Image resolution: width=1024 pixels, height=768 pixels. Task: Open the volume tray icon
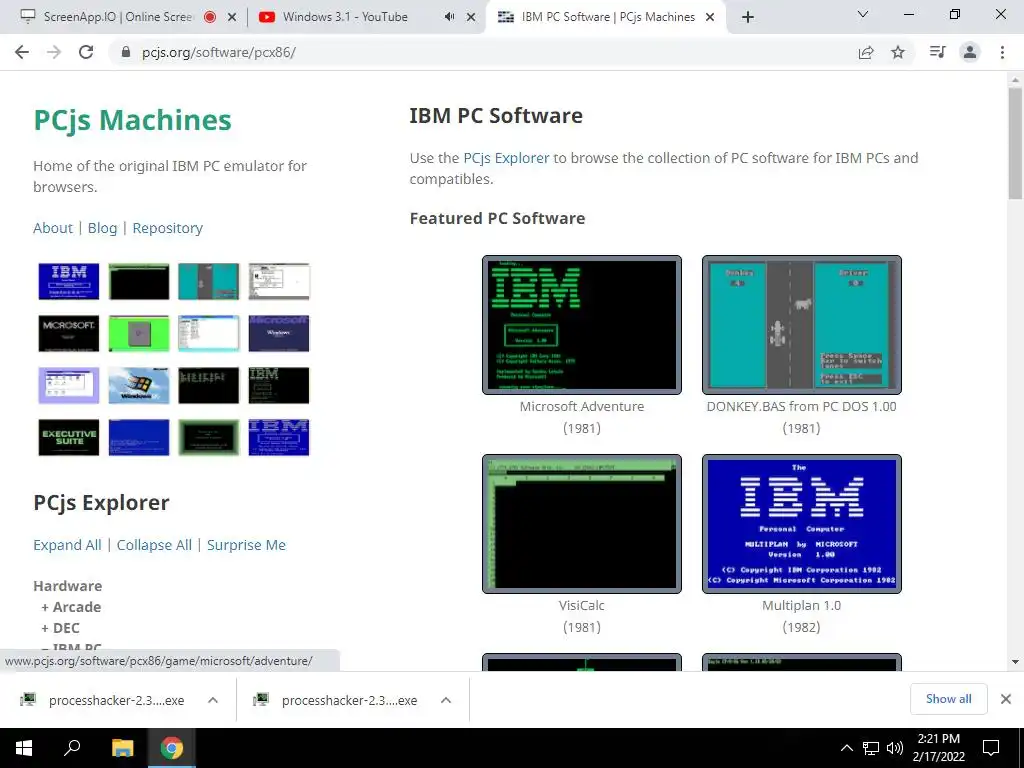895,748
